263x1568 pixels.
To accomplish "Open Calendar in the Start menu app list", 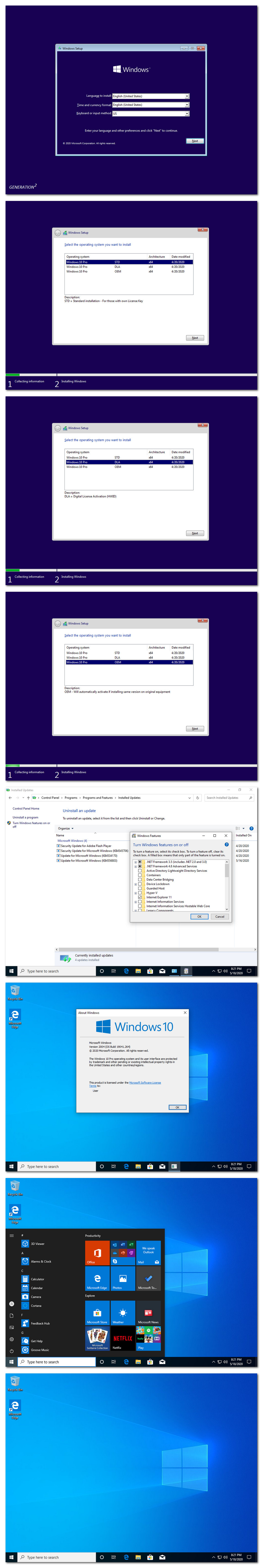I will point(37,1288).
